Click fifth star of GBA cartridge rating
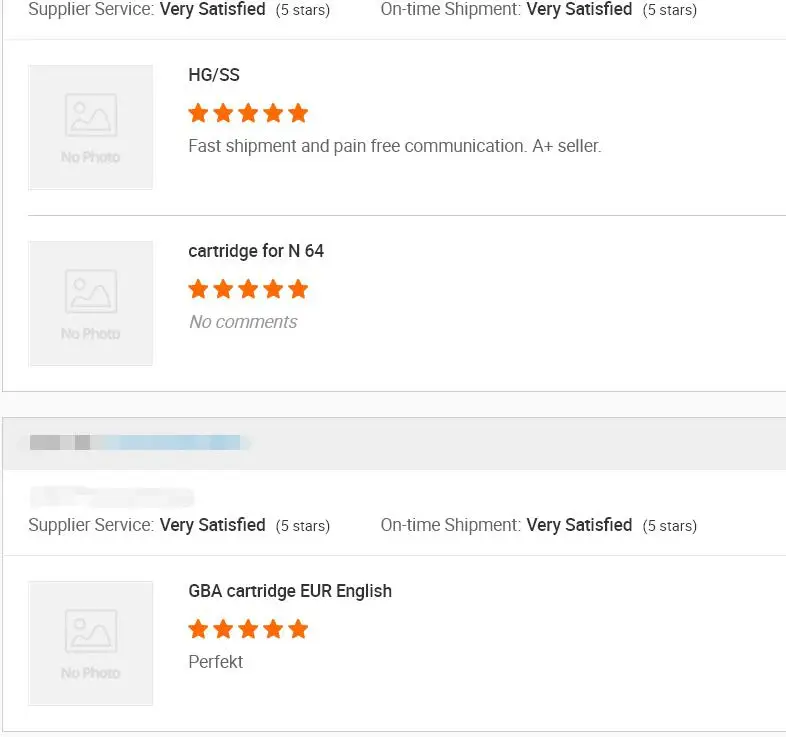The height and width of the screenshot is (737, 786). pos(298,629)
